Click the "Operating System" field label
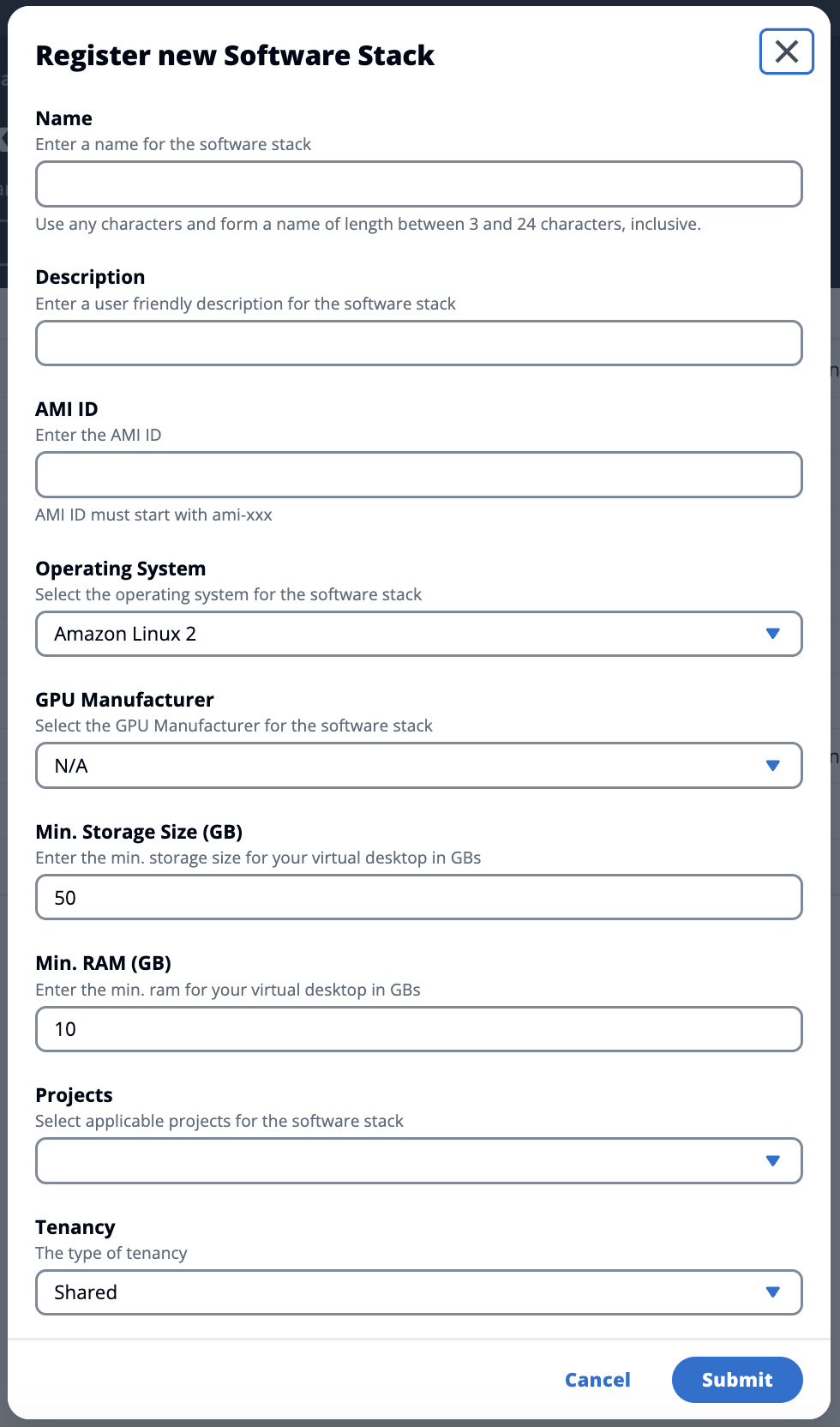 (121, 569)
